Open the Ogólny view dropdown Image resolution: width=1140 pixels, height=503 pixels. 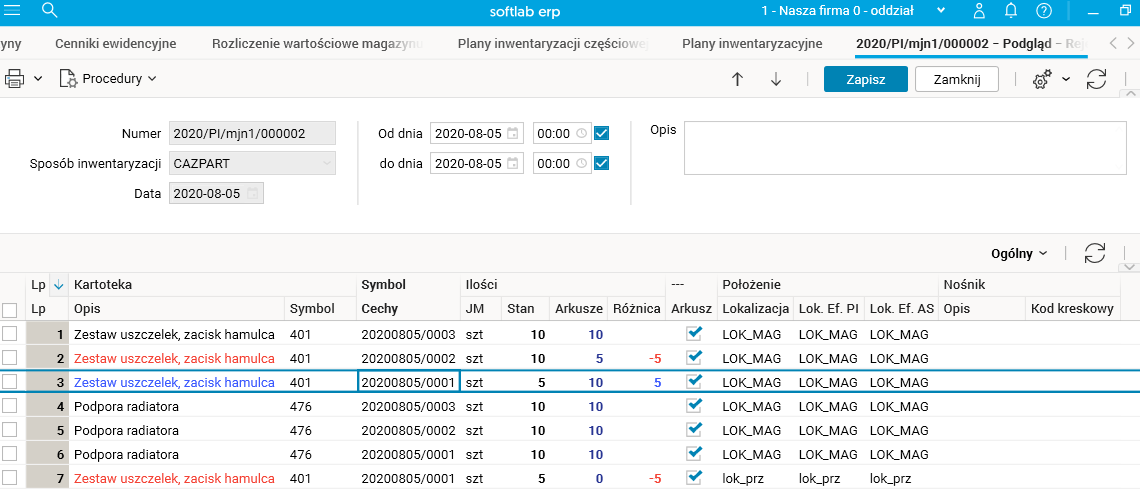[x=1019, y=253]
